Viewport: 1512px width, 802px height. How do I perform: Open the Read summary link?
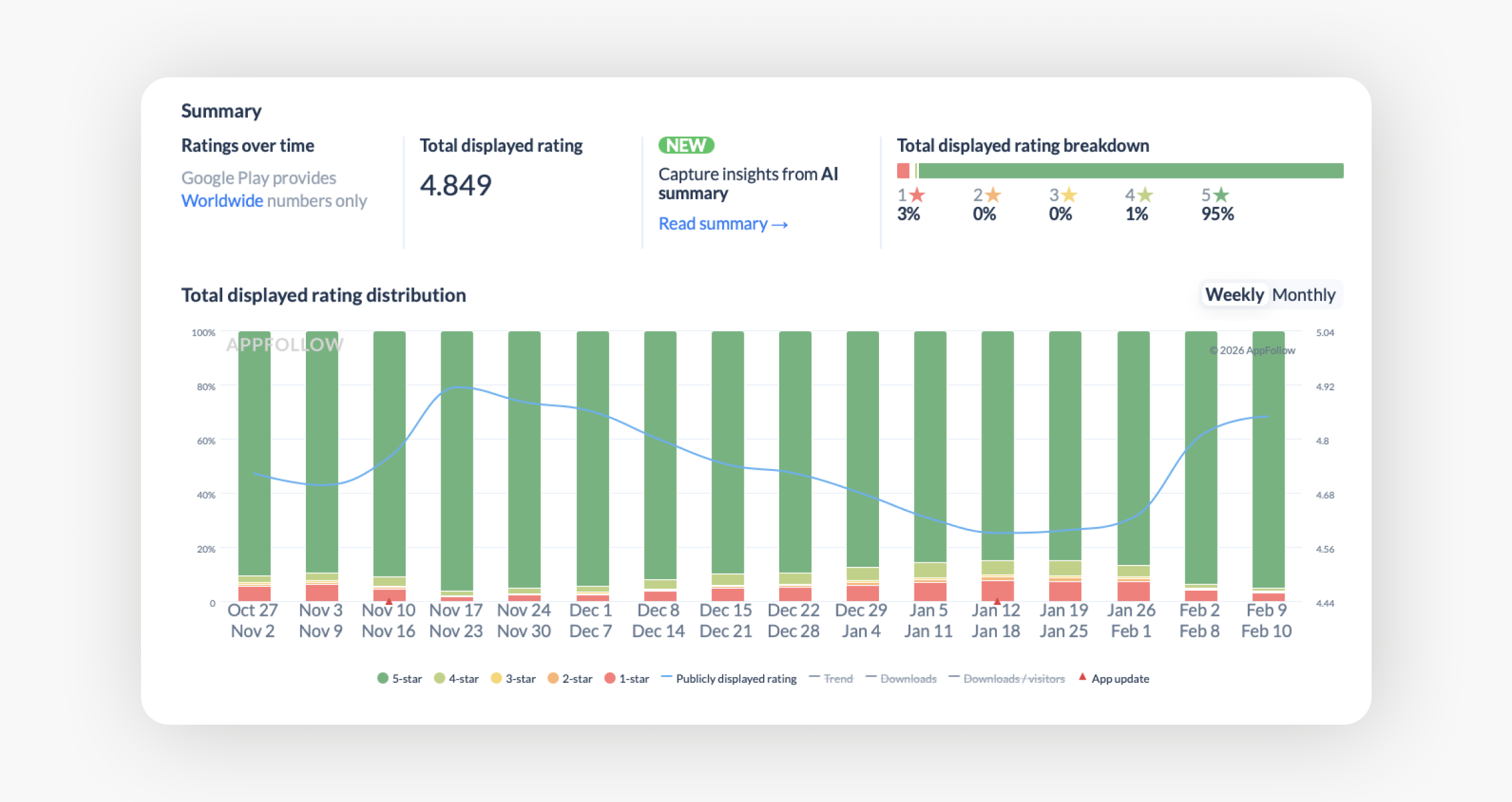pos(723,224)
